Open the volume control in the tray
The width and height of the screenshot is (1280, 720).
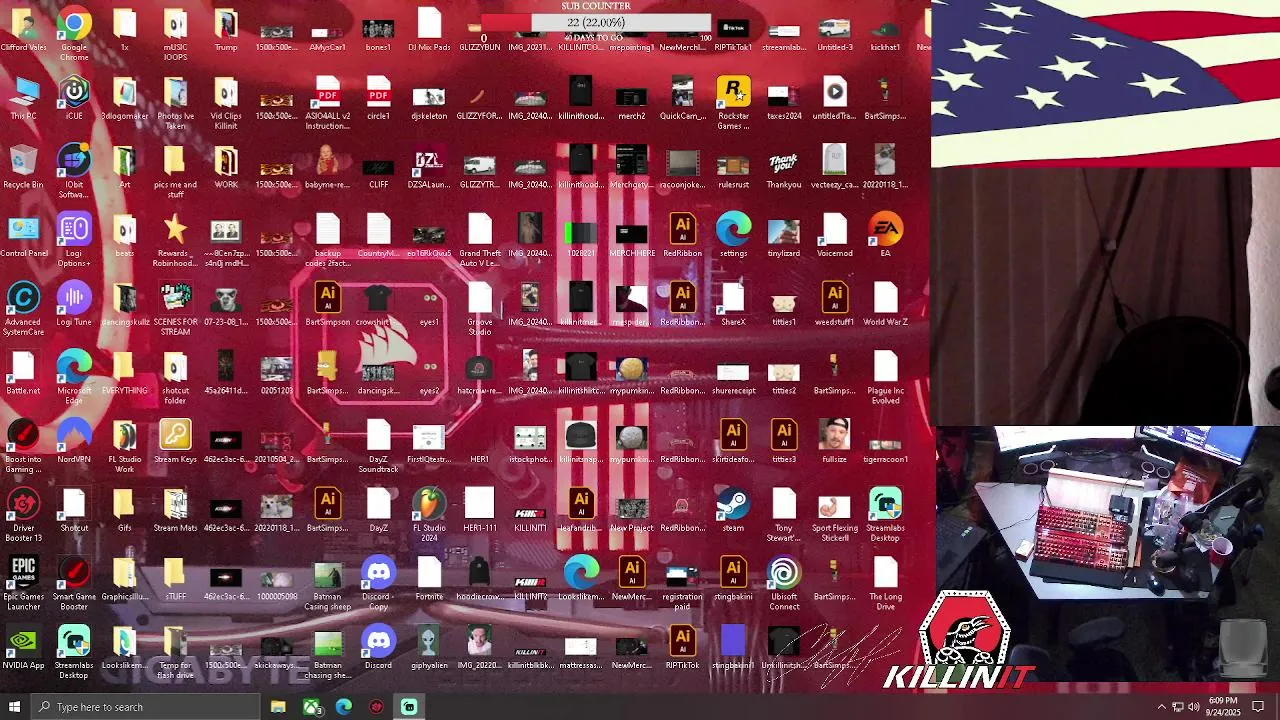(x=1193, y=707)
